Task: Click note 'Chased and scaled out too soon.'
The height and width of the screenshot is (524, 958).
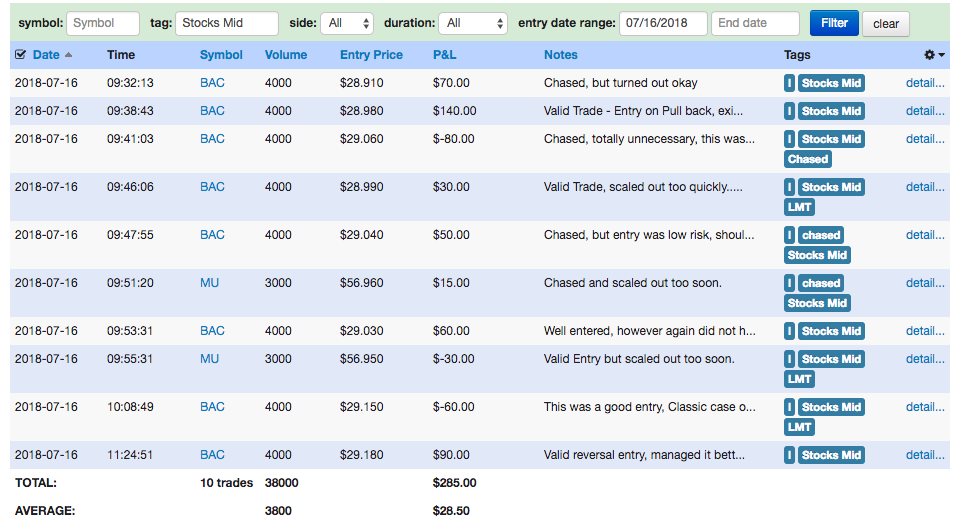Action: point(632,283)
